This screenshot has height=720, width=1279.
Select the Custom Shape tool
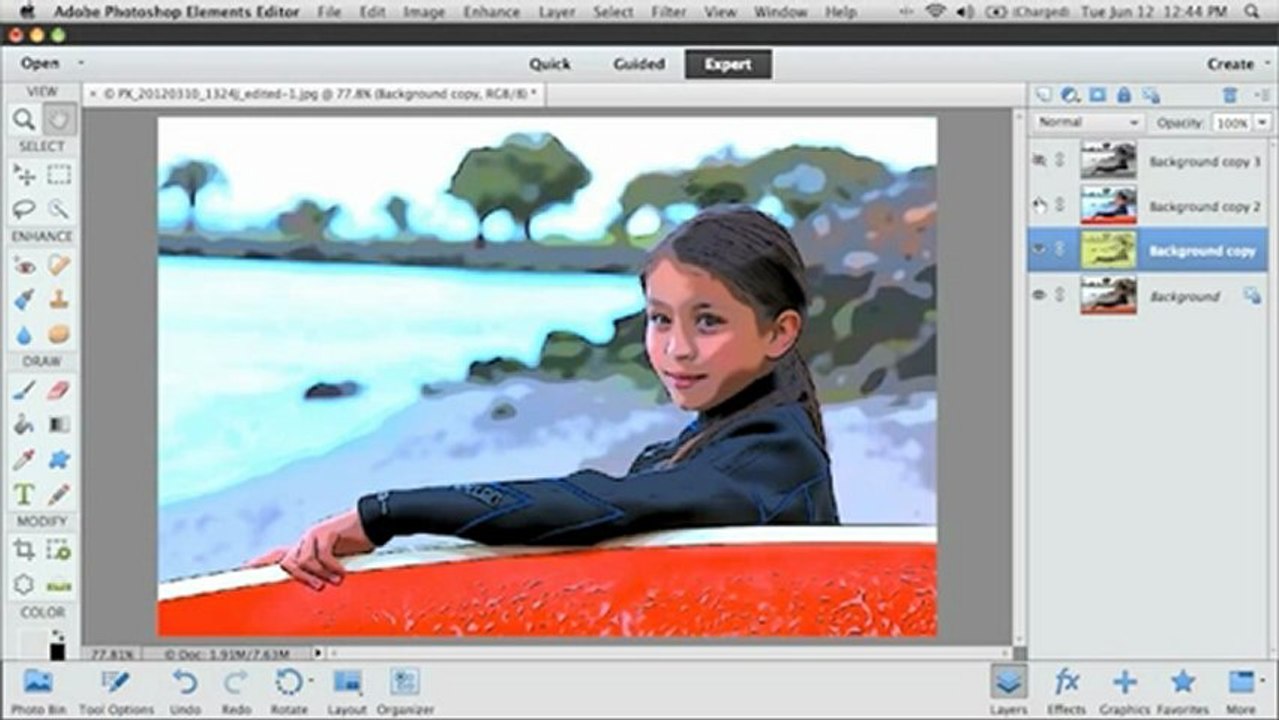coord(60,459)
